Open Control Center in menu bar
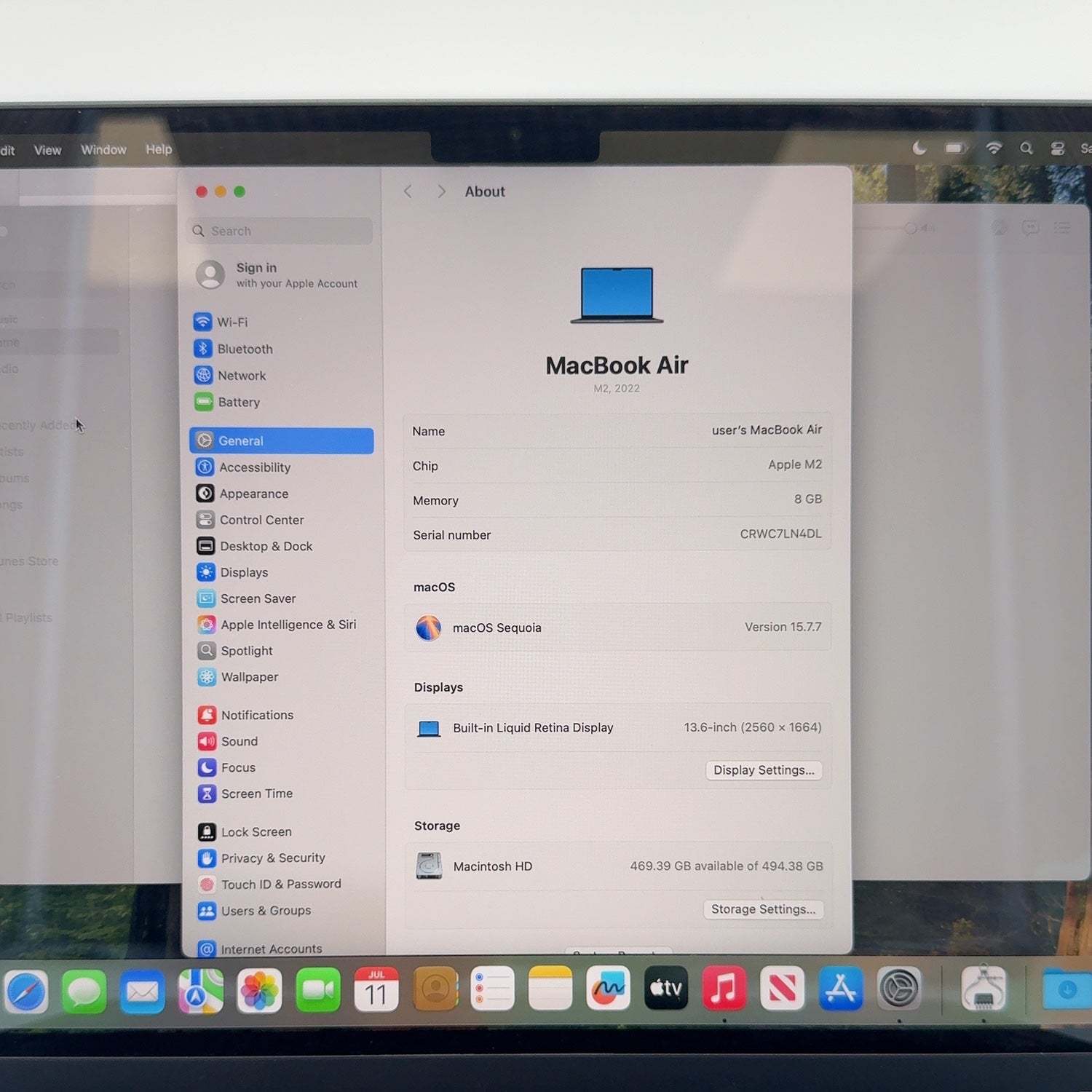This screenshot has height=1092, width=1092. [1058, 149]
